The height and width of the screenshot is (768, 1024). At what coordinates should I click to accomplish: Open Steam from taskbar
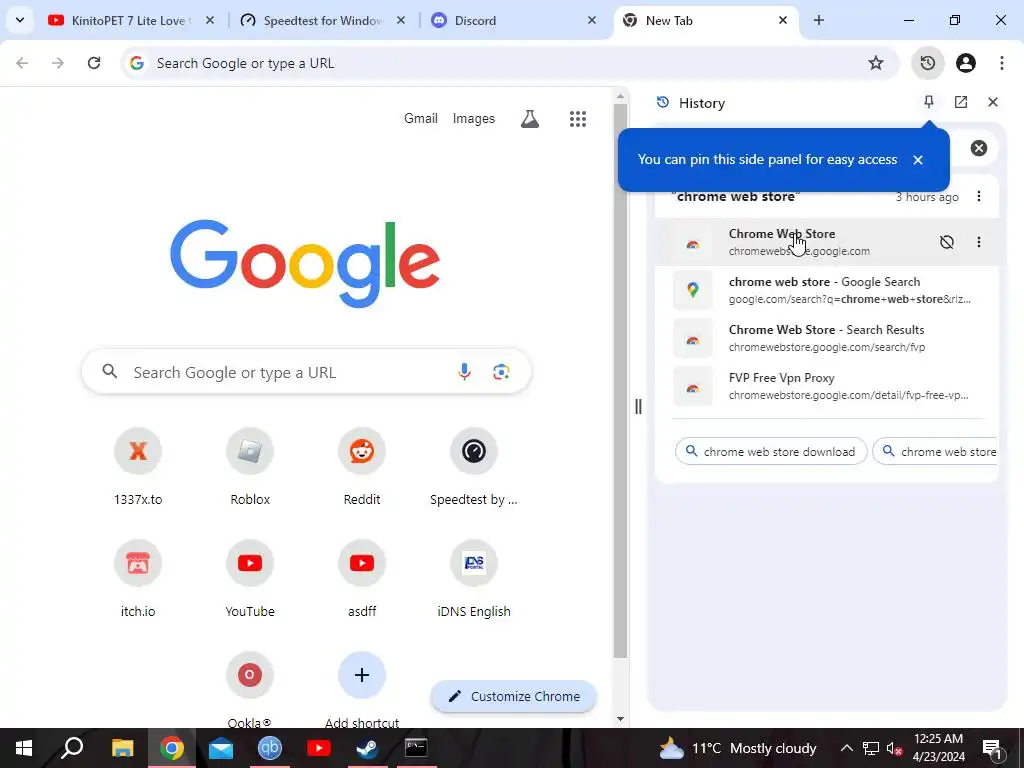point(367,748)
